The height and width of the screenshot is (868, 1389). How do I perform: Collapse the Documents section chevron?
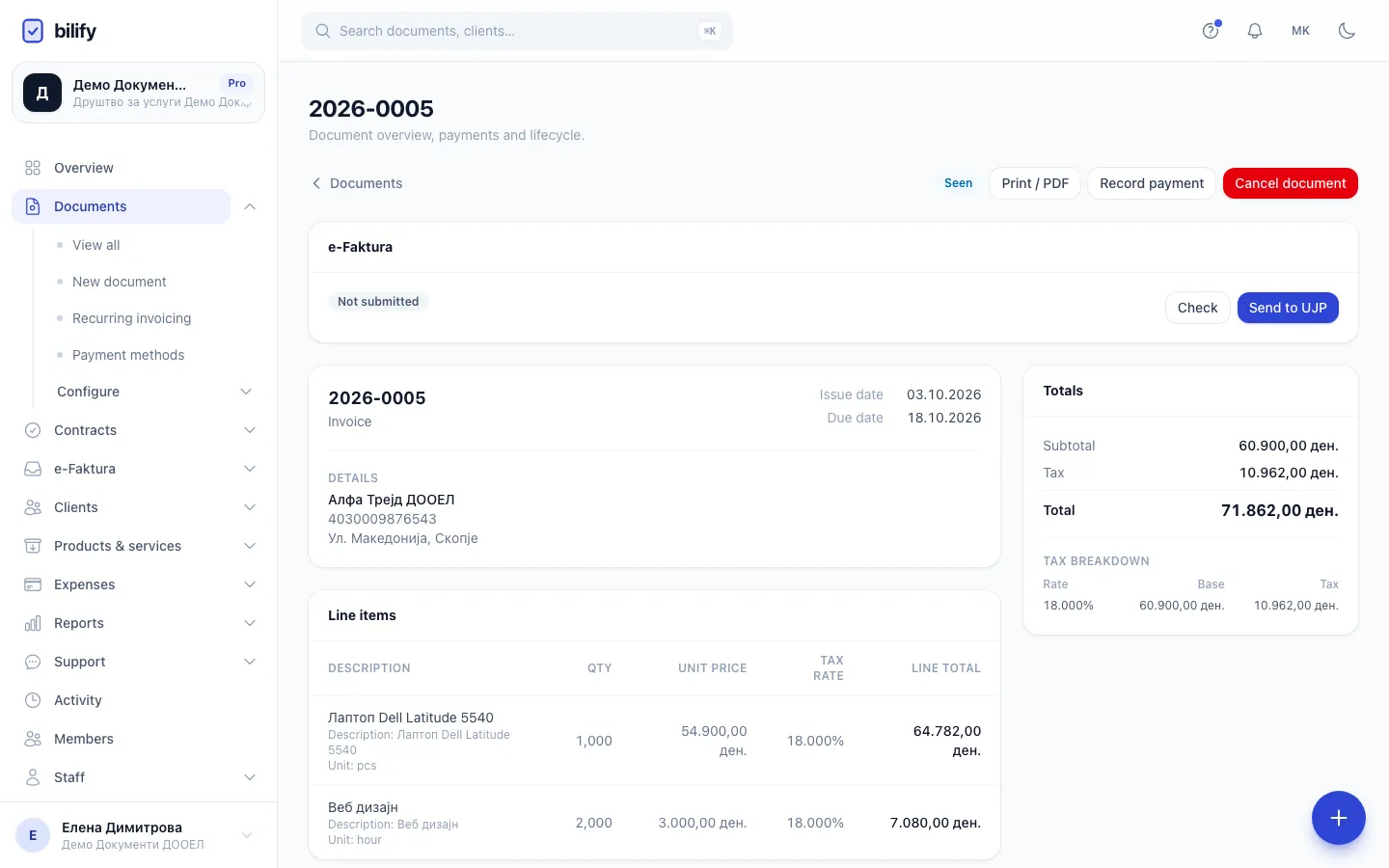click(250, 206)
